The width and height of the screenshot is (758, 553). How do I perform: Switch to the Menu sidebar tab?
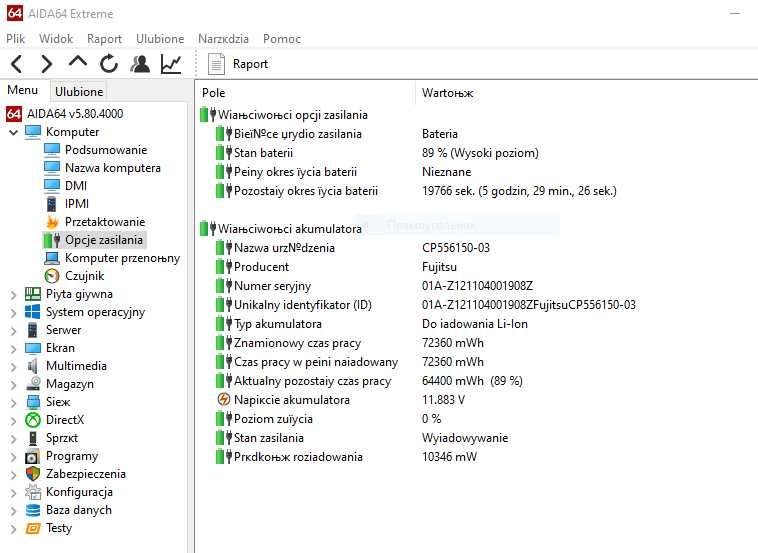[23, 90]
